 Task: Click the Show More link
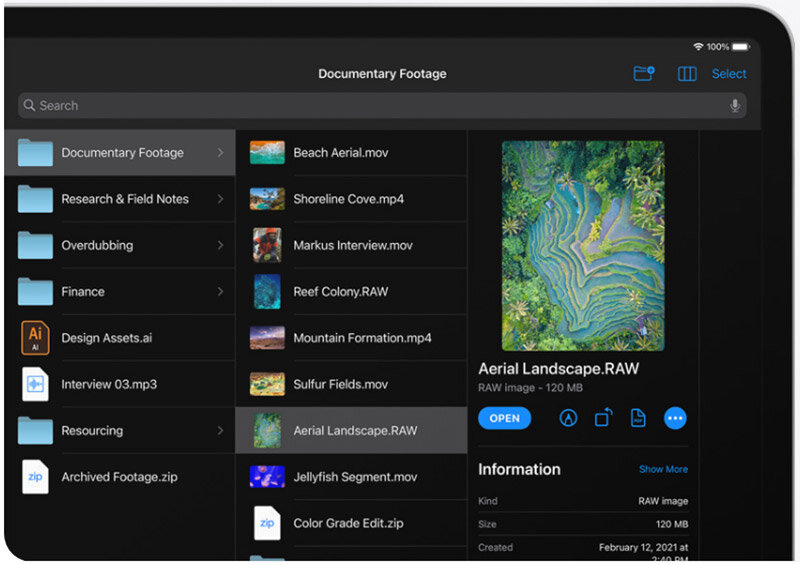pyautogui.click(x=663, y=469)
